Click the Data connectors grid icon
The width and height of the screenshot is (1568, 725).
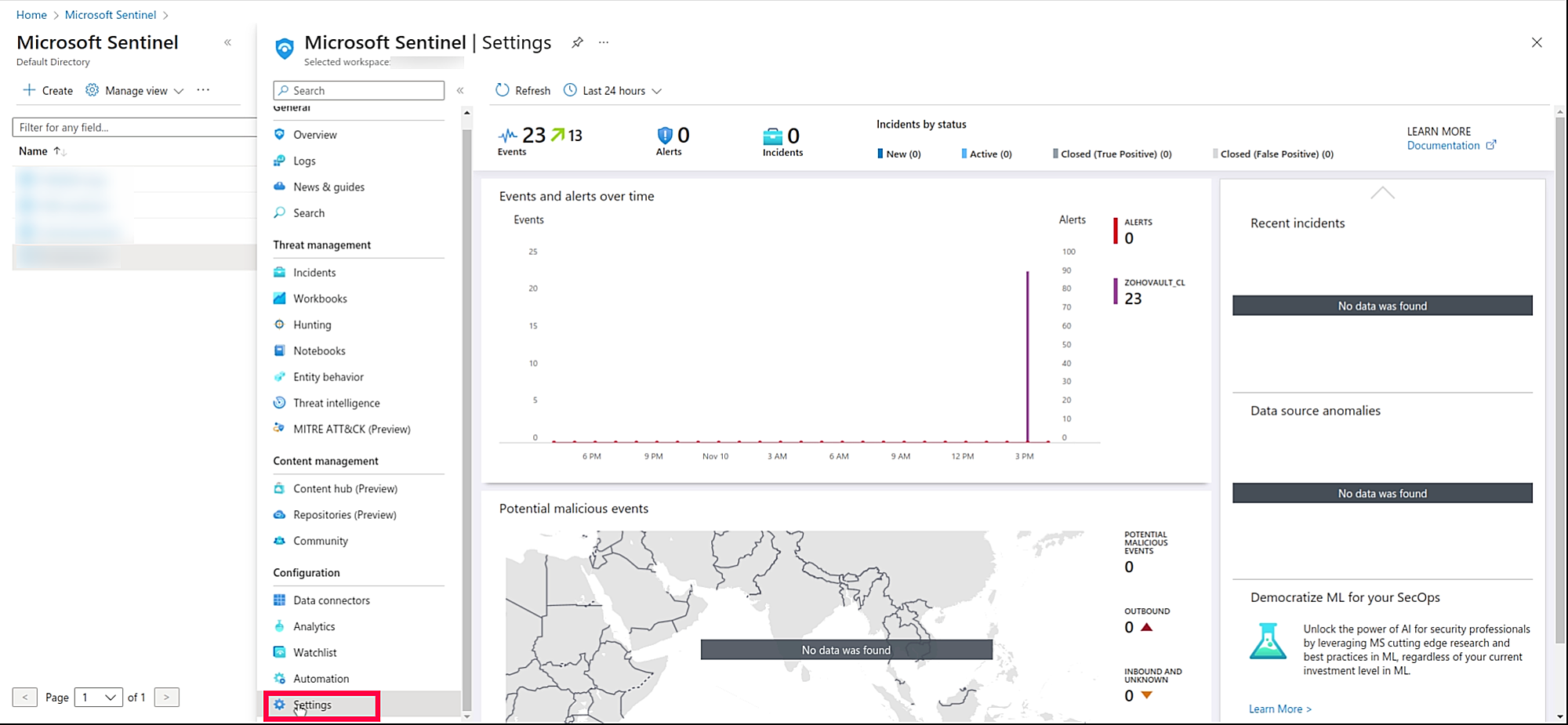(x=279, y=600)
